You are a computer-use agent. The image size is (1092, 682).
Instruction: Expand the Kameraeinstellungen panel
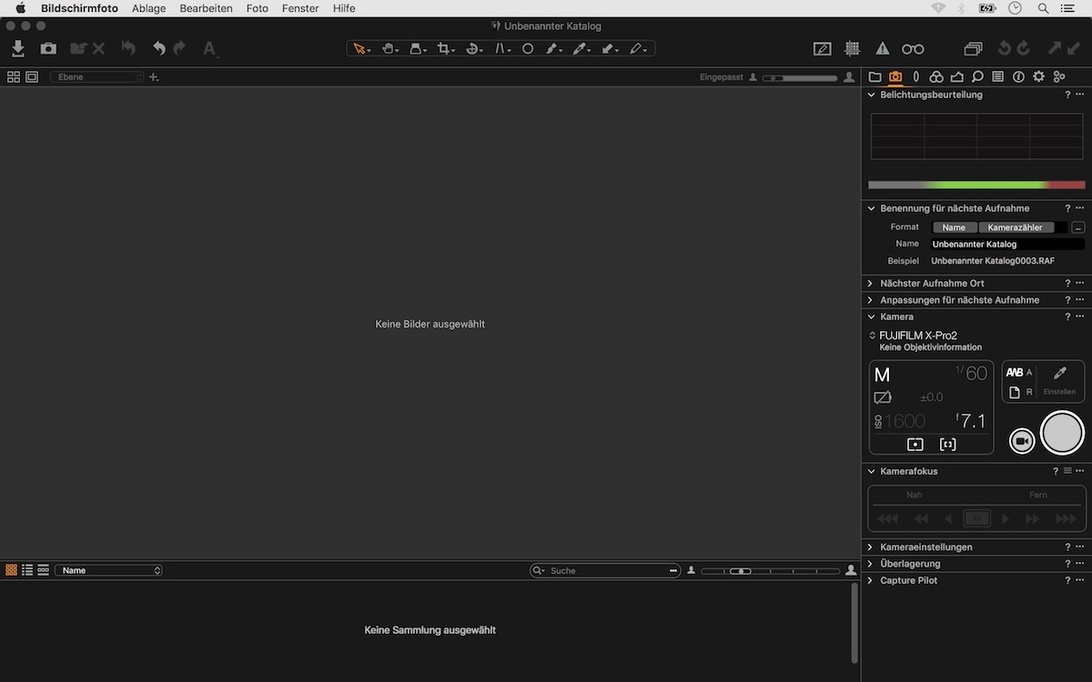925,547
